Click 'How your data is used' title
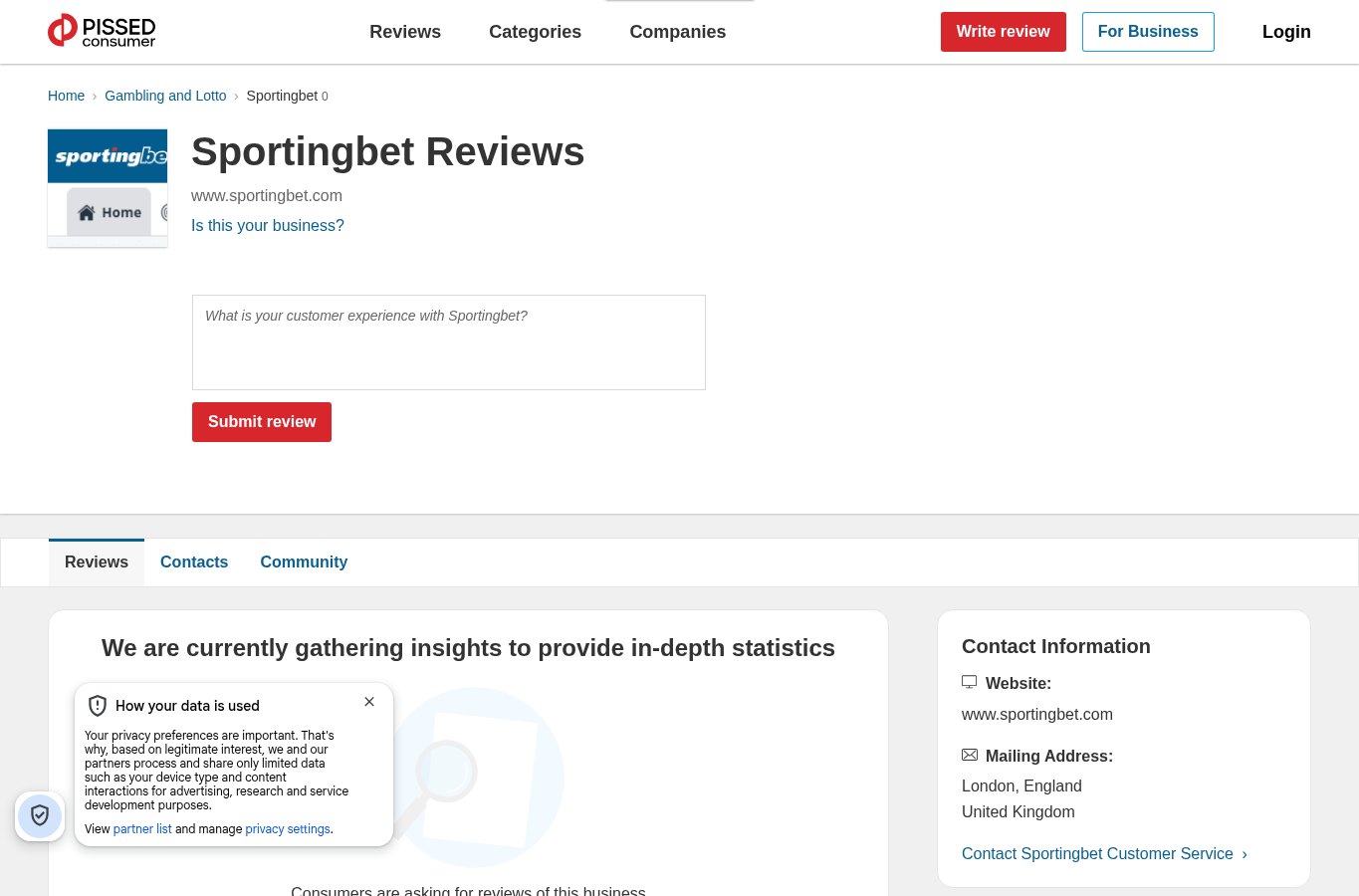1359x896 pixels. pyautogui.click(x=187, y=706)
